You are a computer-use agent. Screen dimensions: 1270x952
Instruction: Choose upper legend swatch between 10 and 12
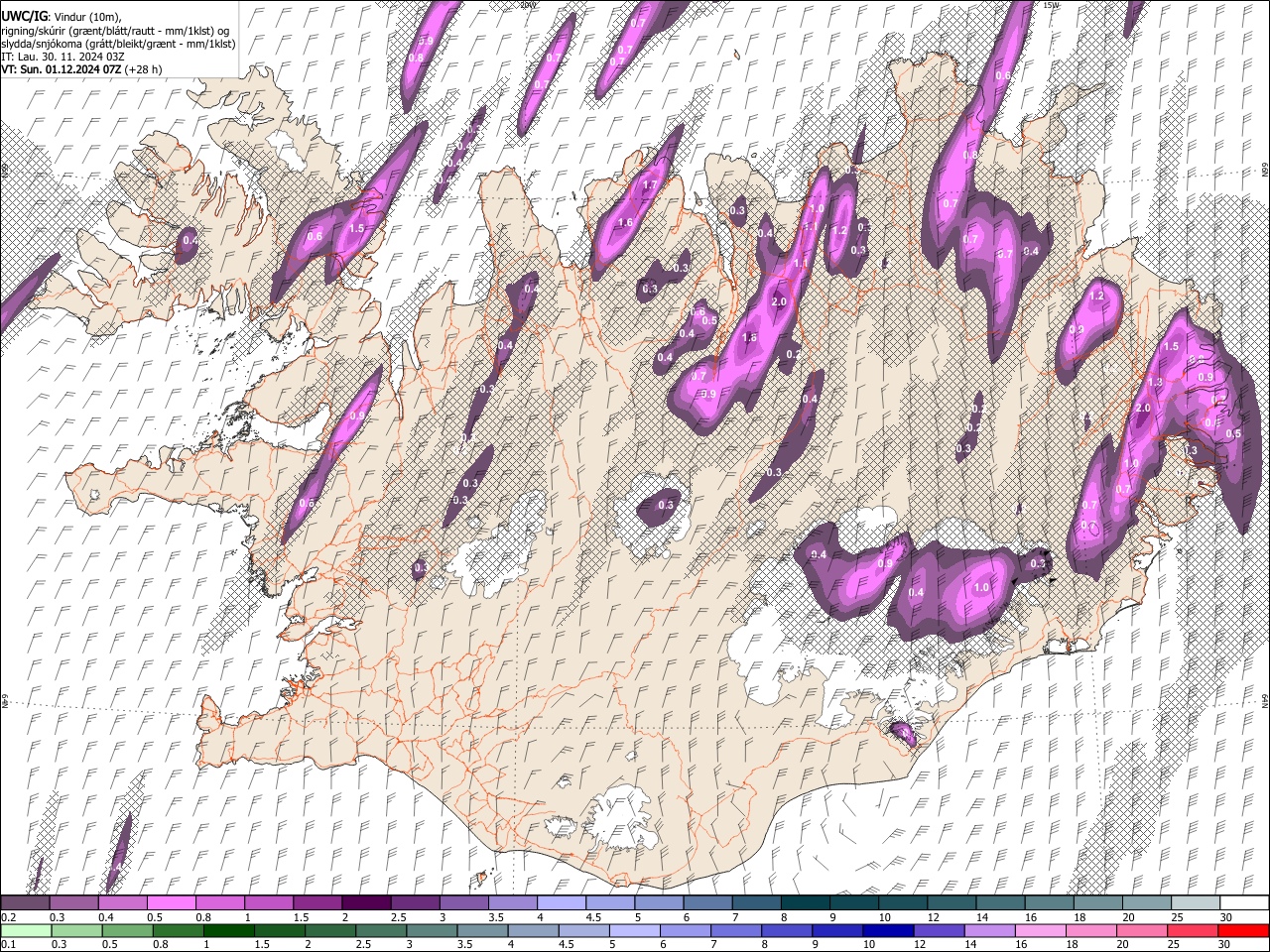[x=902, y=903]
